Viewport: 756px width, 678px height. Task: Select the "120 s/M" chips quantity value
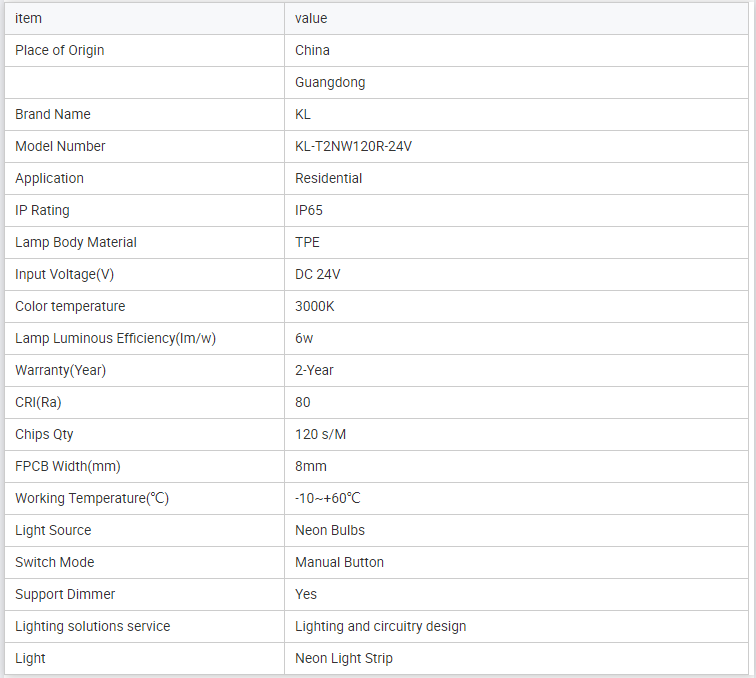(321, 434)
